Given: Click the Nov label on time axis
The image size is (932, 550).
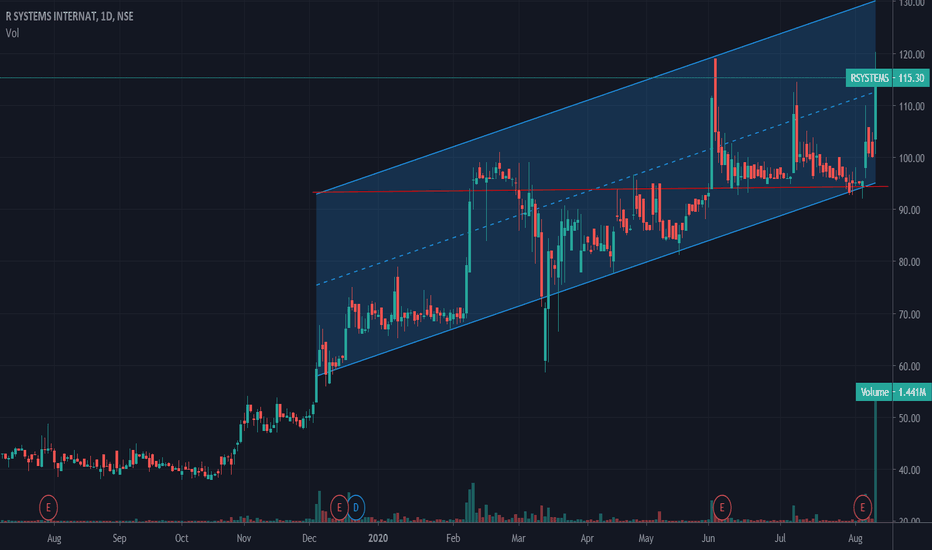Looking at the screenshot, I should [244, 538].
